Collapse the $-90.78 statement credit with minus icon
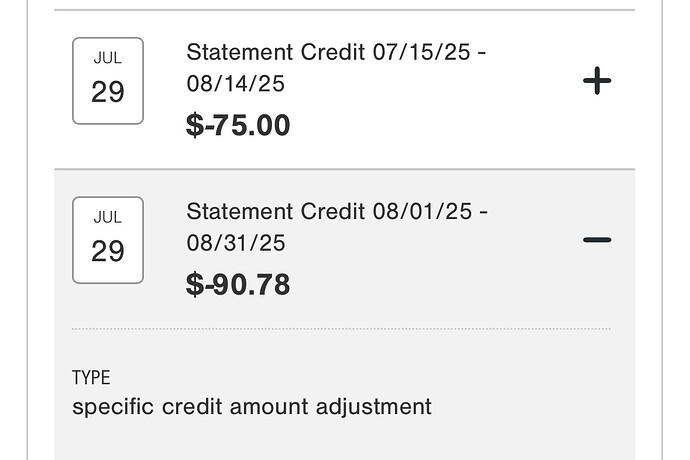 [x=597, y=240]
